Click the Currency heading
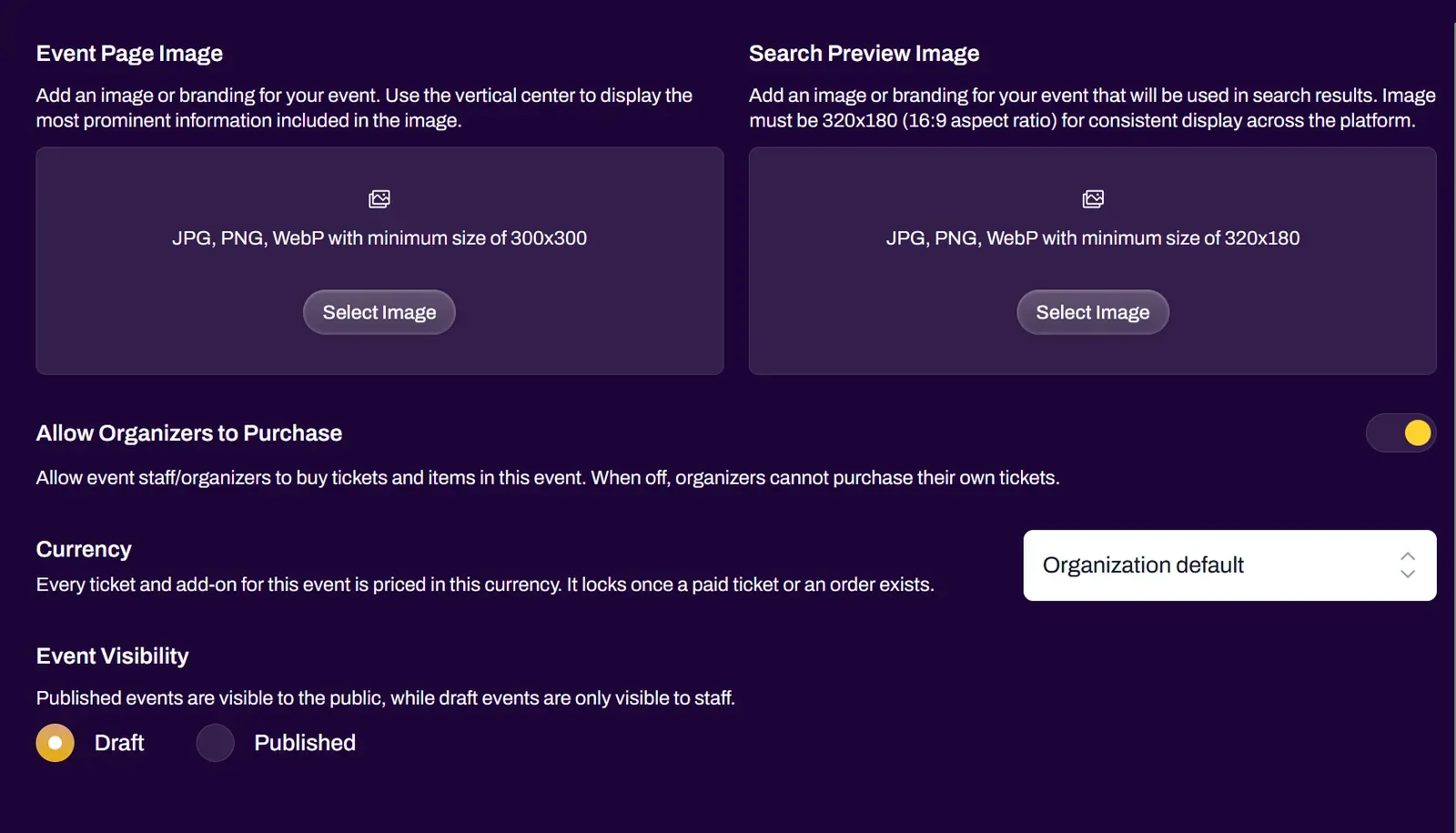The width and height of the screenshot is (1456, 833). [84, 549]
